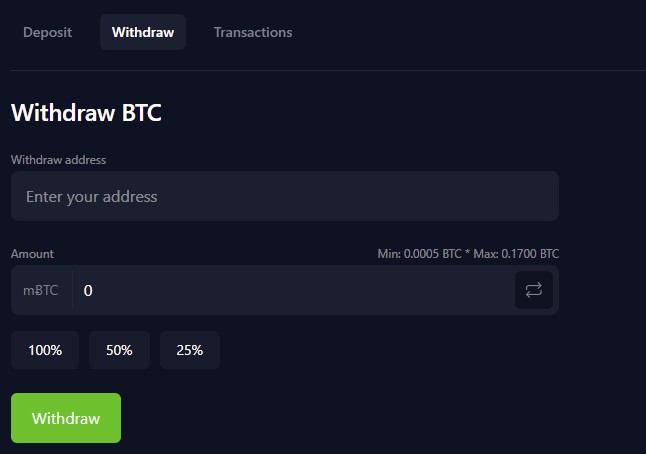
Task: Click the Withdraw BTC heading
Action: point(86,113)
